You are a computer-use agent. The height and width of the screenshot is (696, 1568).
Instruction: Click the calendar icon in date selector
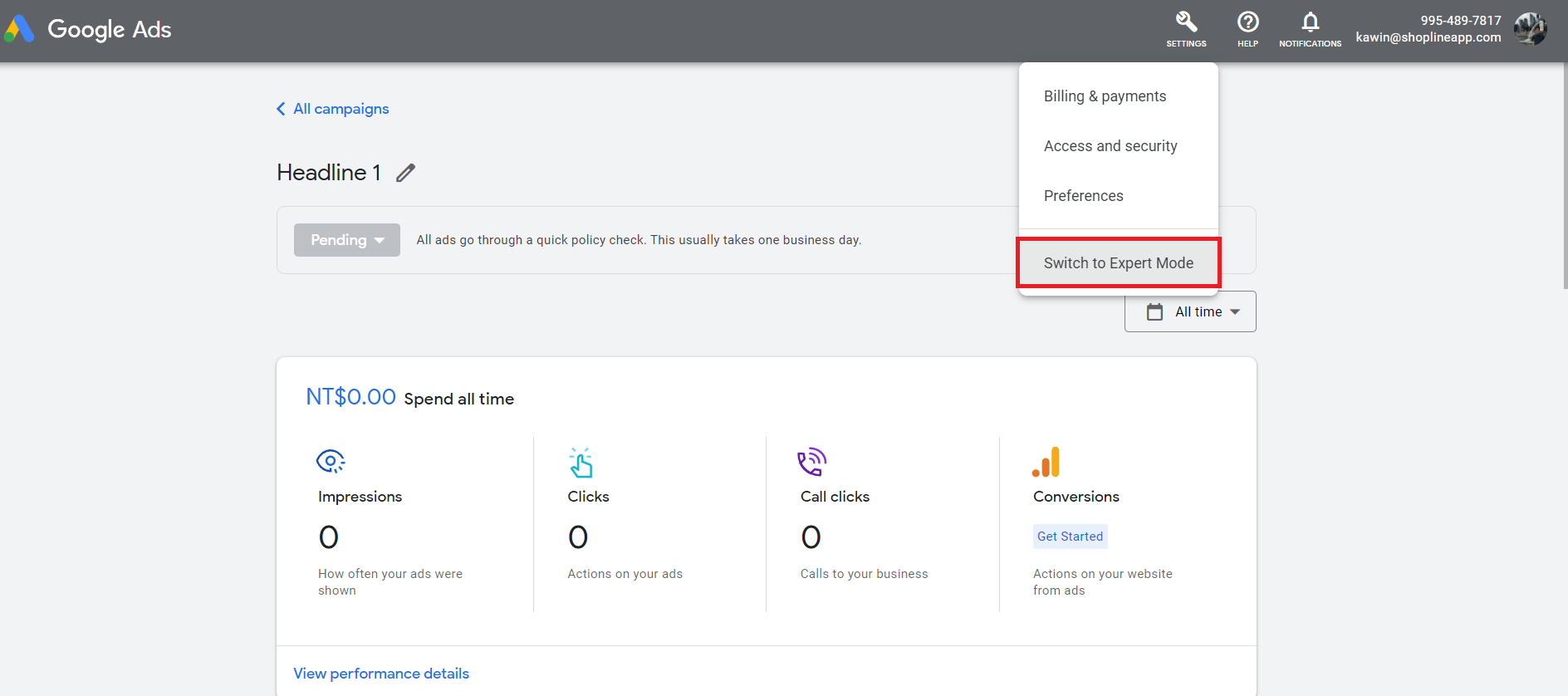pyautogui.click(x=1154, y=311)
